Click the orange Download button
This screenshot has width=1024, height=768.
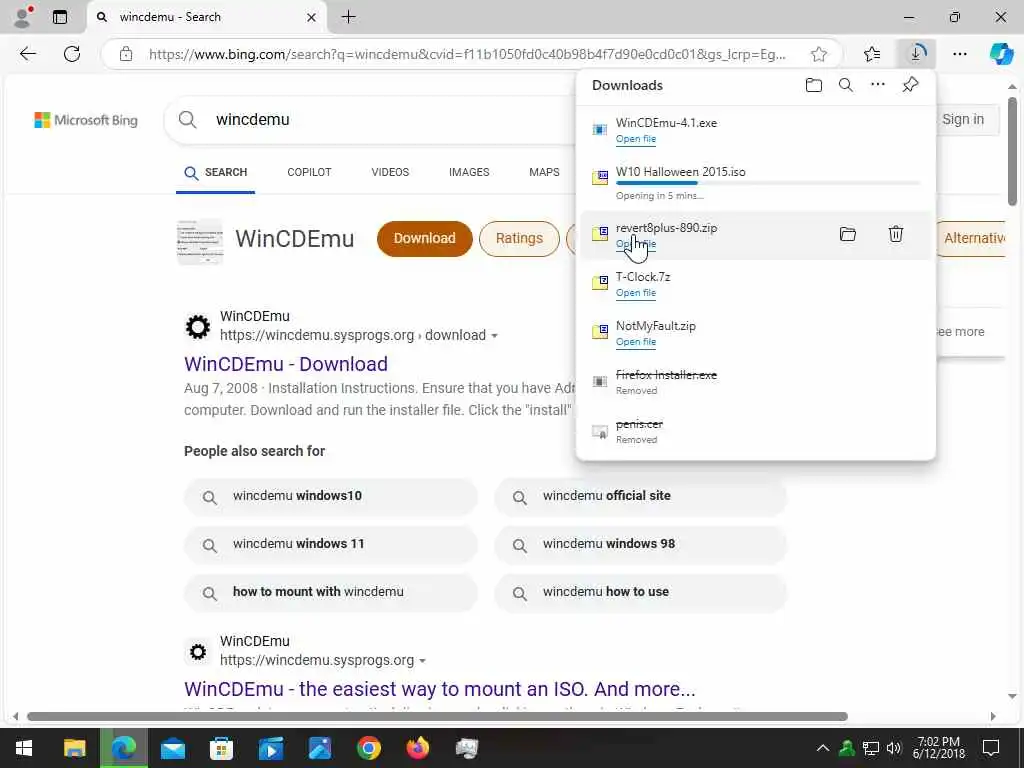point(424,238)
